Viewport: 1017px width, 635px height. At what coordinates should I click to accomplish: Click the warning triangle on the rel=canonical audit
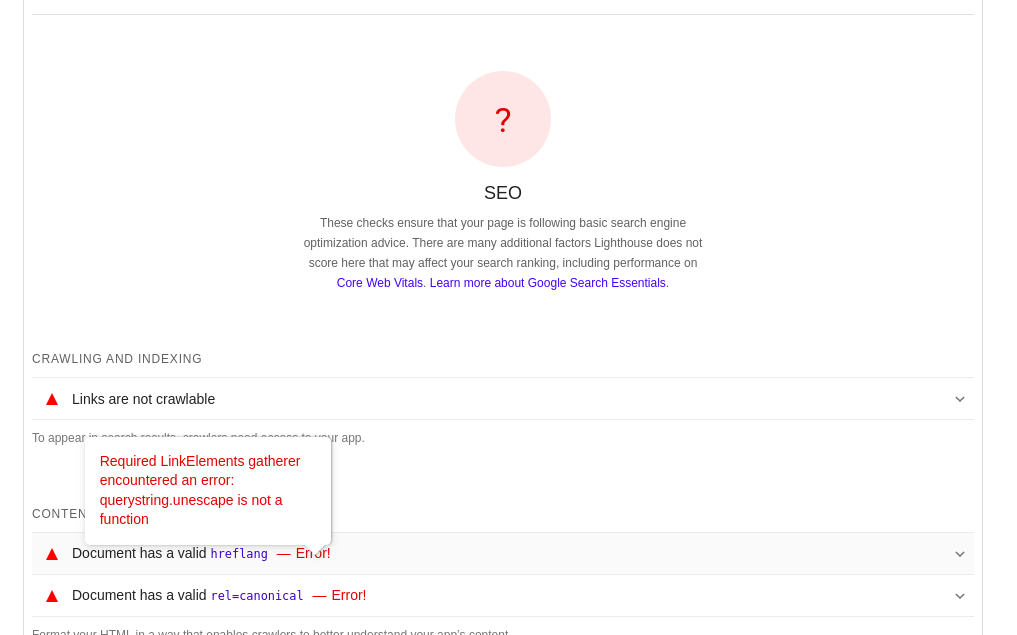coord(51,595)
